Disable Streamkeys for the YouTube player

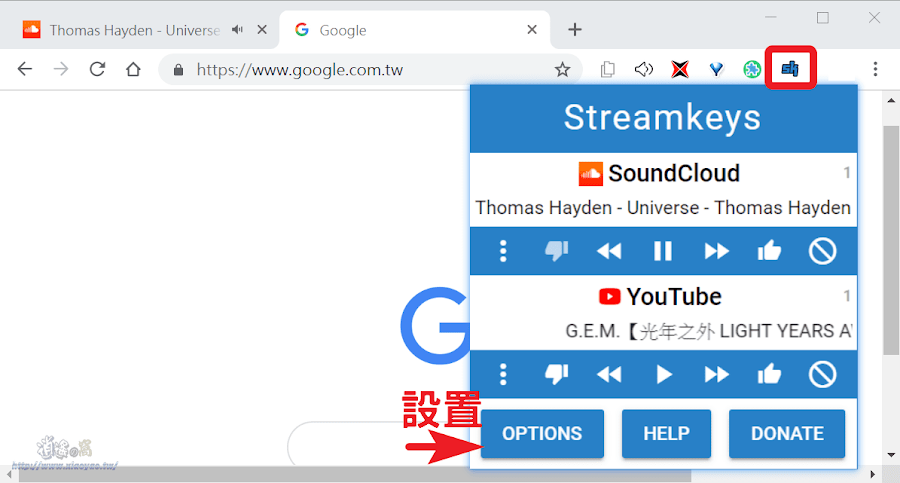823,374
